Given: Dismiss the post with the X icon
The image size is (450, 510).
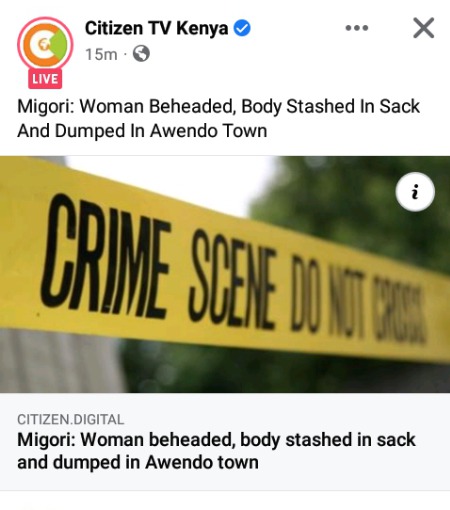Looking at the screenshot, I should click(424, 28).
